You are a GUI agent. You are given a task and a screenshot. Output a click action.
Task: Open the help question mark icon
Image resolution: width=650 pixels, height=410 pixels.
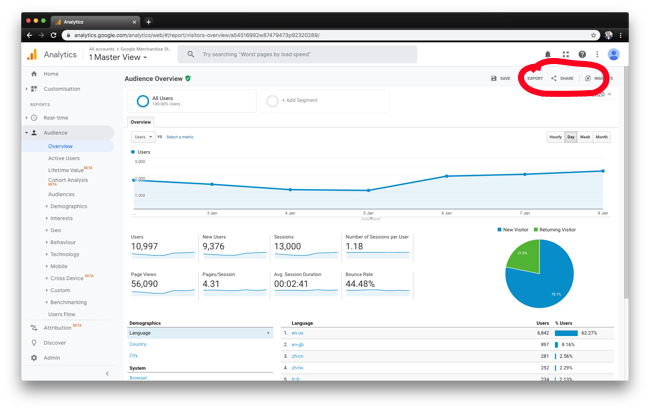coord(582,54)
